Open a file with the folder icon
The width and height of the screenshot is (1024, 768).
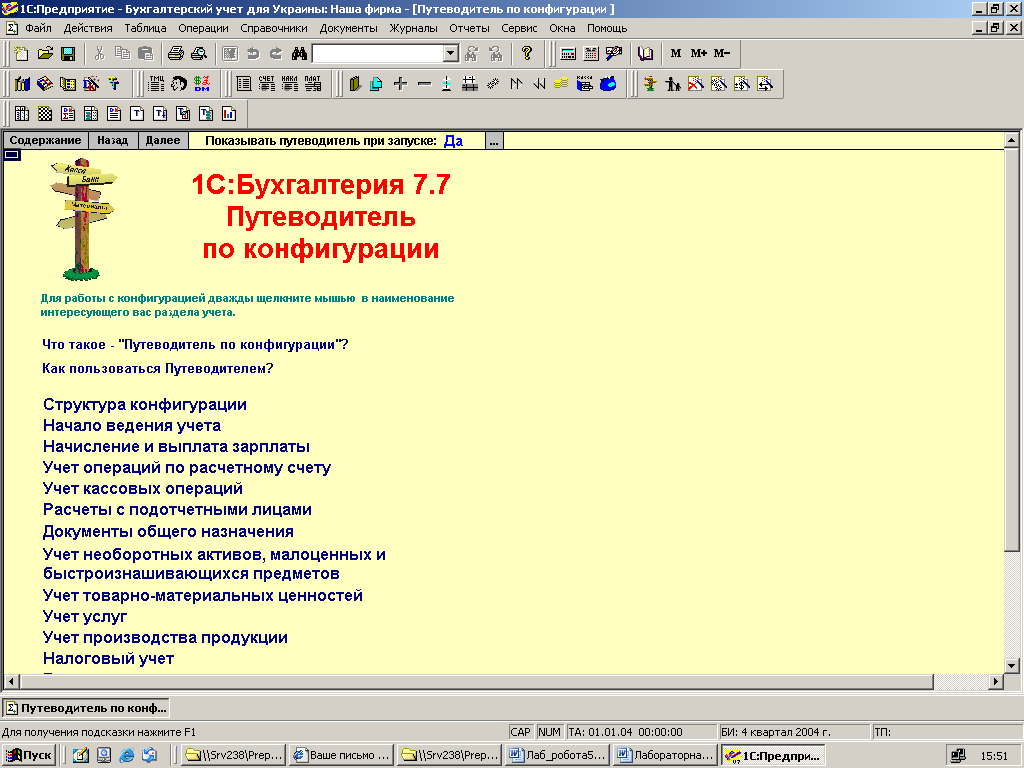tap(44, 54)
